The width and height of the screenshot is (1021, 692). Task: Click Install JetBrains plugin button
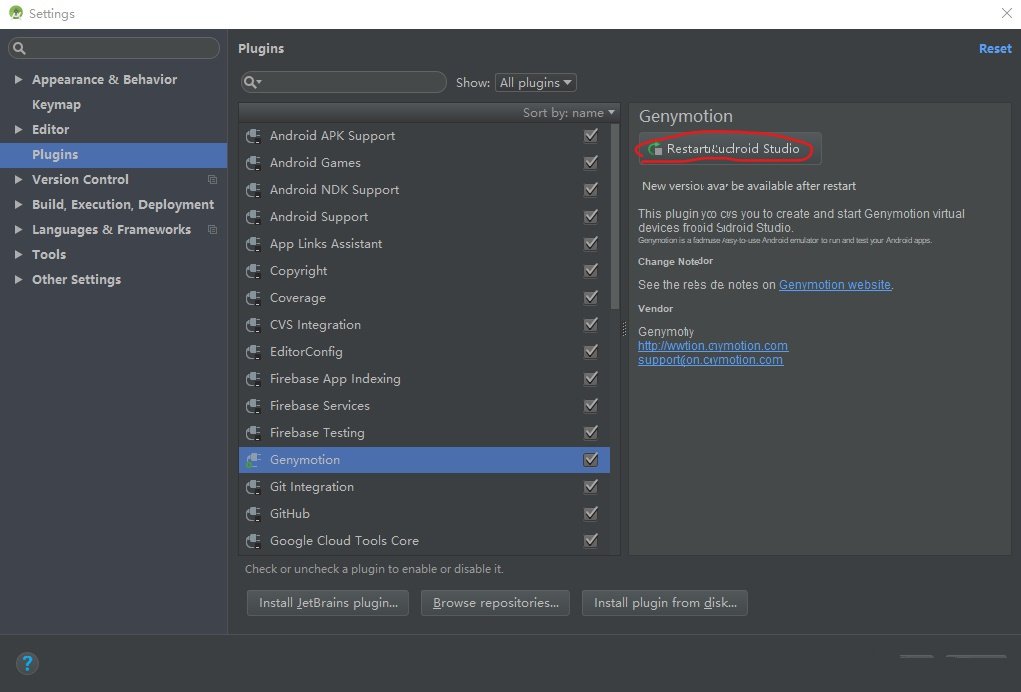328,603
